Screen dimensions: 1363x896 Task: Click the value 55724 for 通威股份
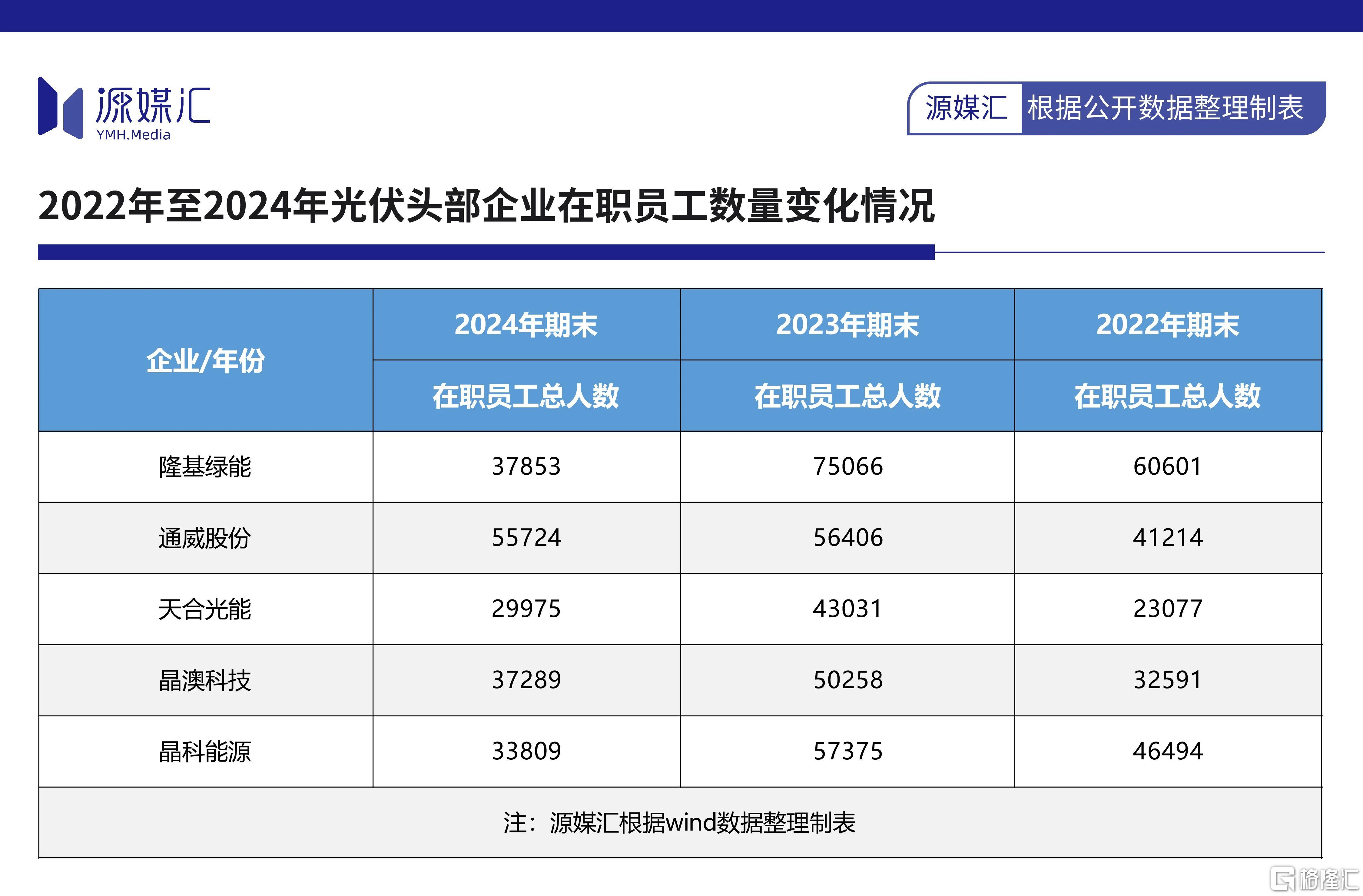click(x=526, y=537)
